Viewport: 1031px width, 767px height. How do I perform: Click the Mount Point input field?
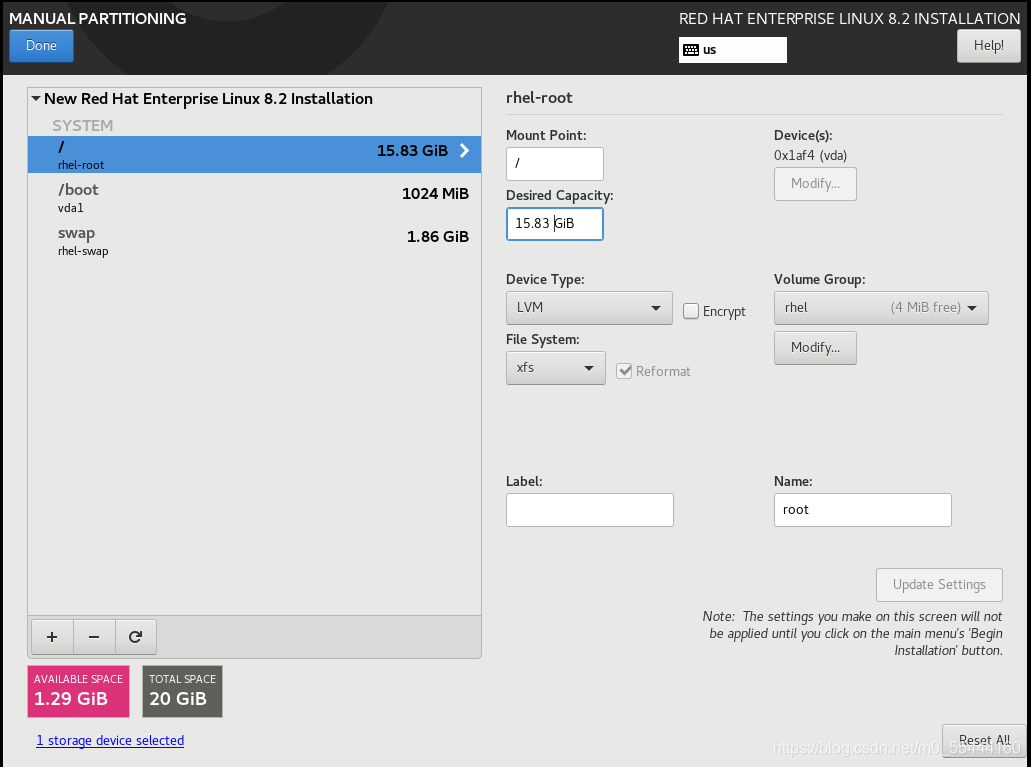coord(555,164)
